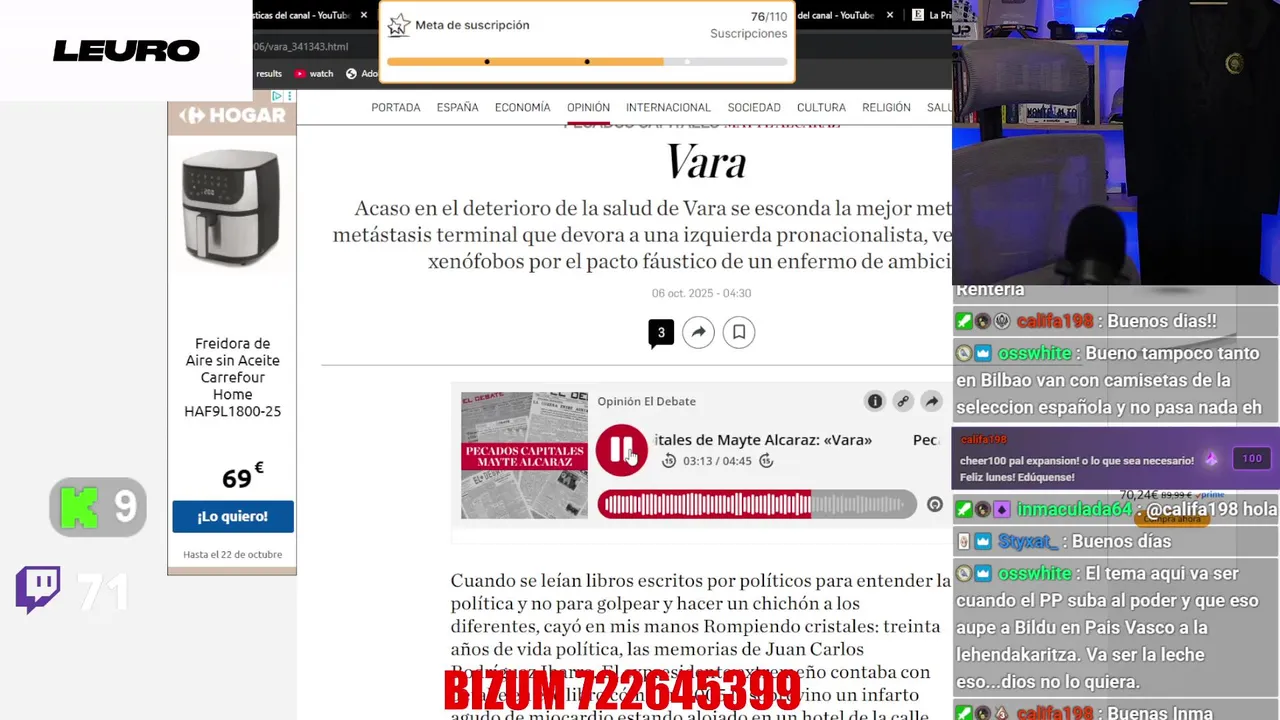The width and height of the screenshot is (1280, 720).
Task: Open the RELIGIÓN section
Action: coord(886,107)
